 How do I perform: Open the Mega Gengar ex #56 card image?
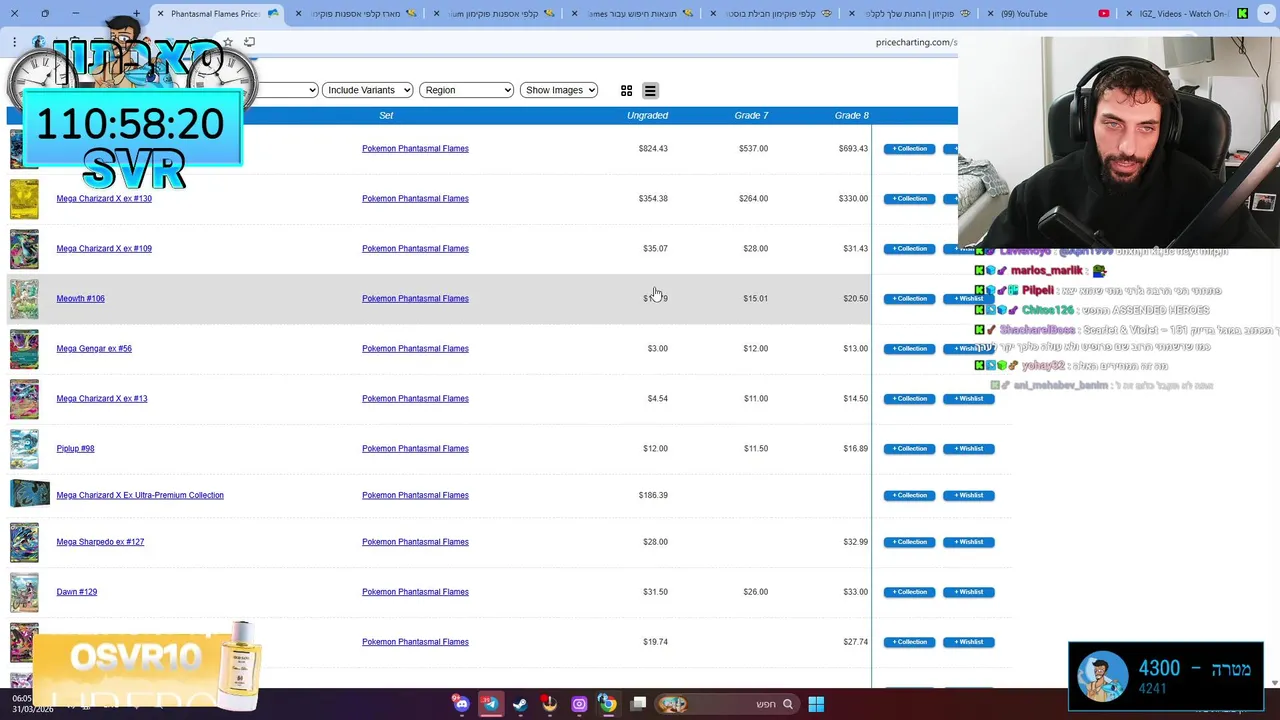[x=24, y=349]
